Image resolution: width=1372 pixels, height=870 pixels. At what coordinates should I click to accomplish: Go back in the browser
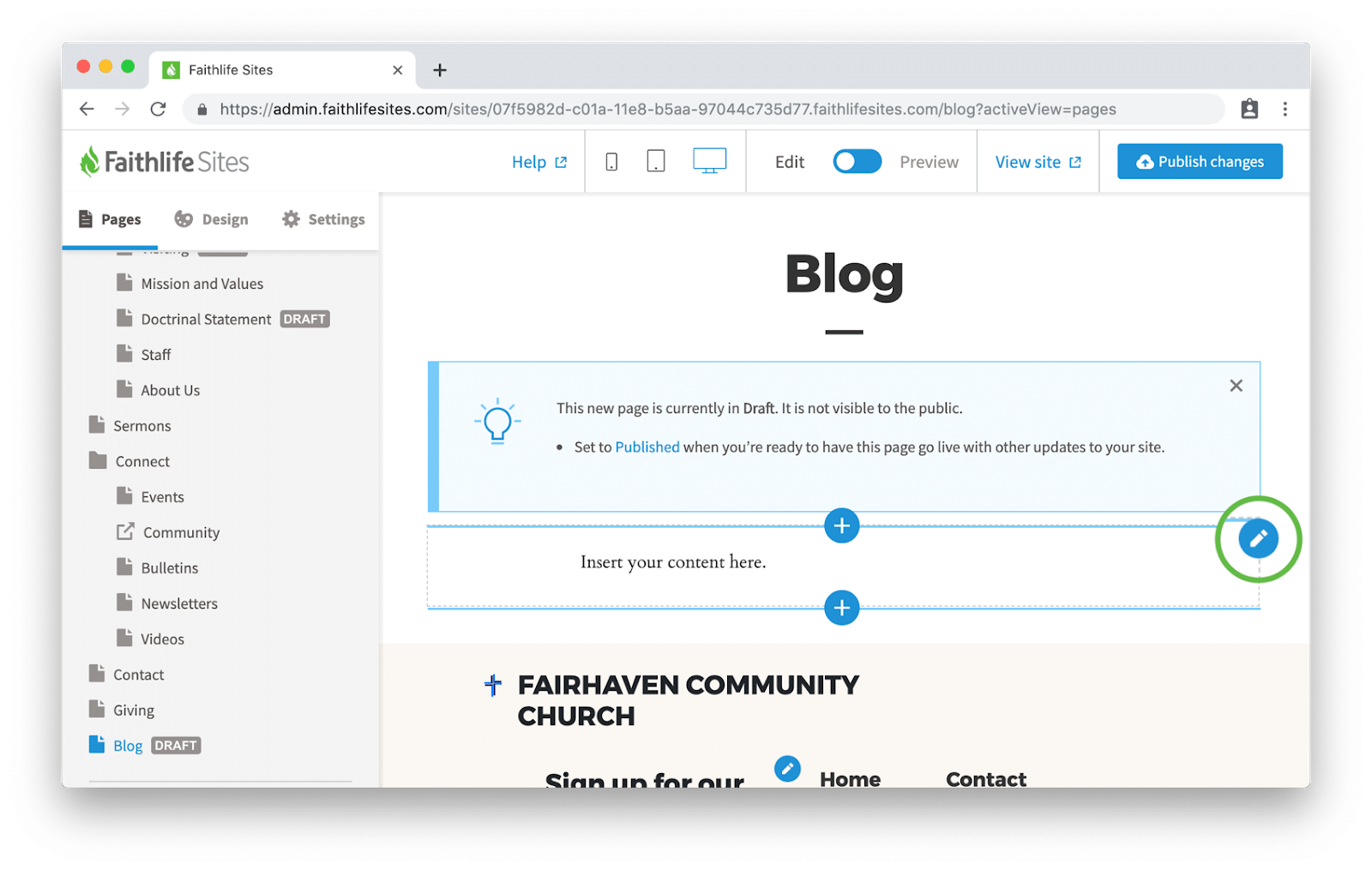point(87,109)
